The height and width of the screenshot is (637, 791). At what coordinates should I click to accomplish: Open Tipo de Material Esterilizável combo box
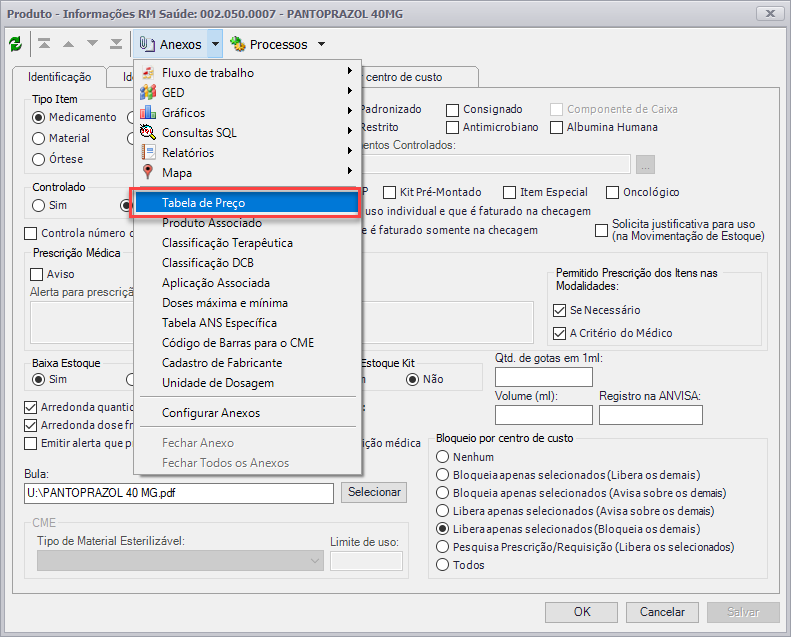[180, 561]
